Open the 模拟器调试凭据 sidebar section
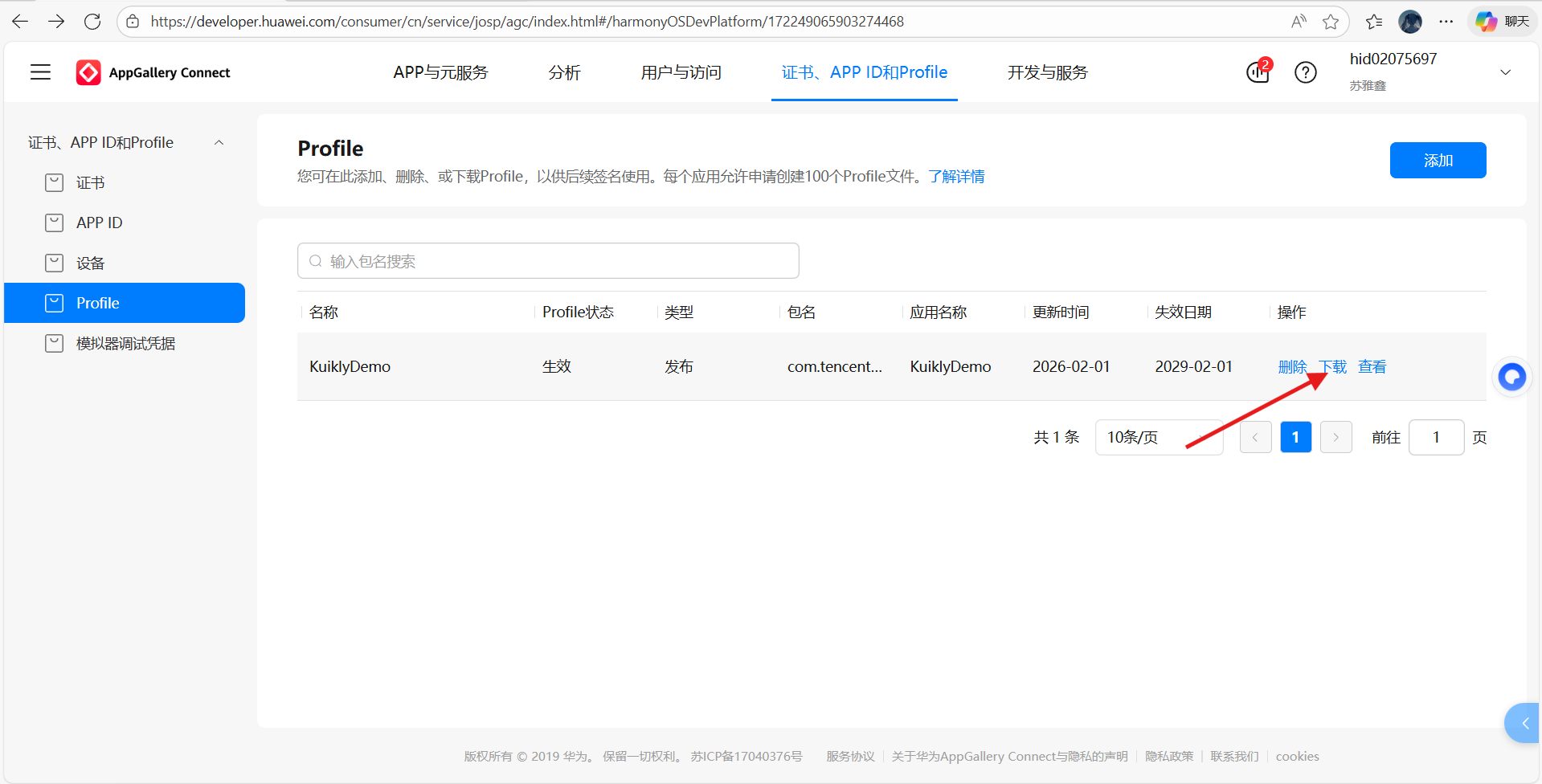 pos(125,343)
